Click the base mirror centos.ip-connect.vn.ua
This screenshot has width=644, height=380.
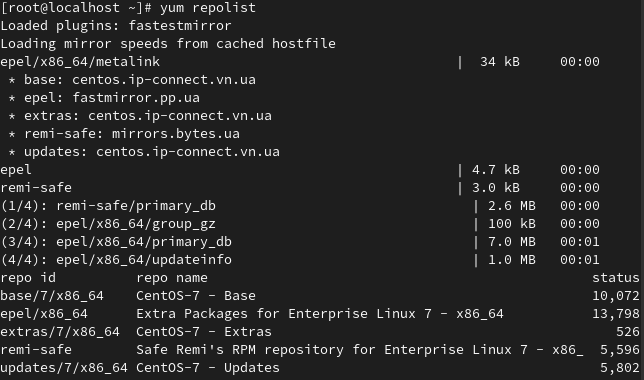point(164,80)
